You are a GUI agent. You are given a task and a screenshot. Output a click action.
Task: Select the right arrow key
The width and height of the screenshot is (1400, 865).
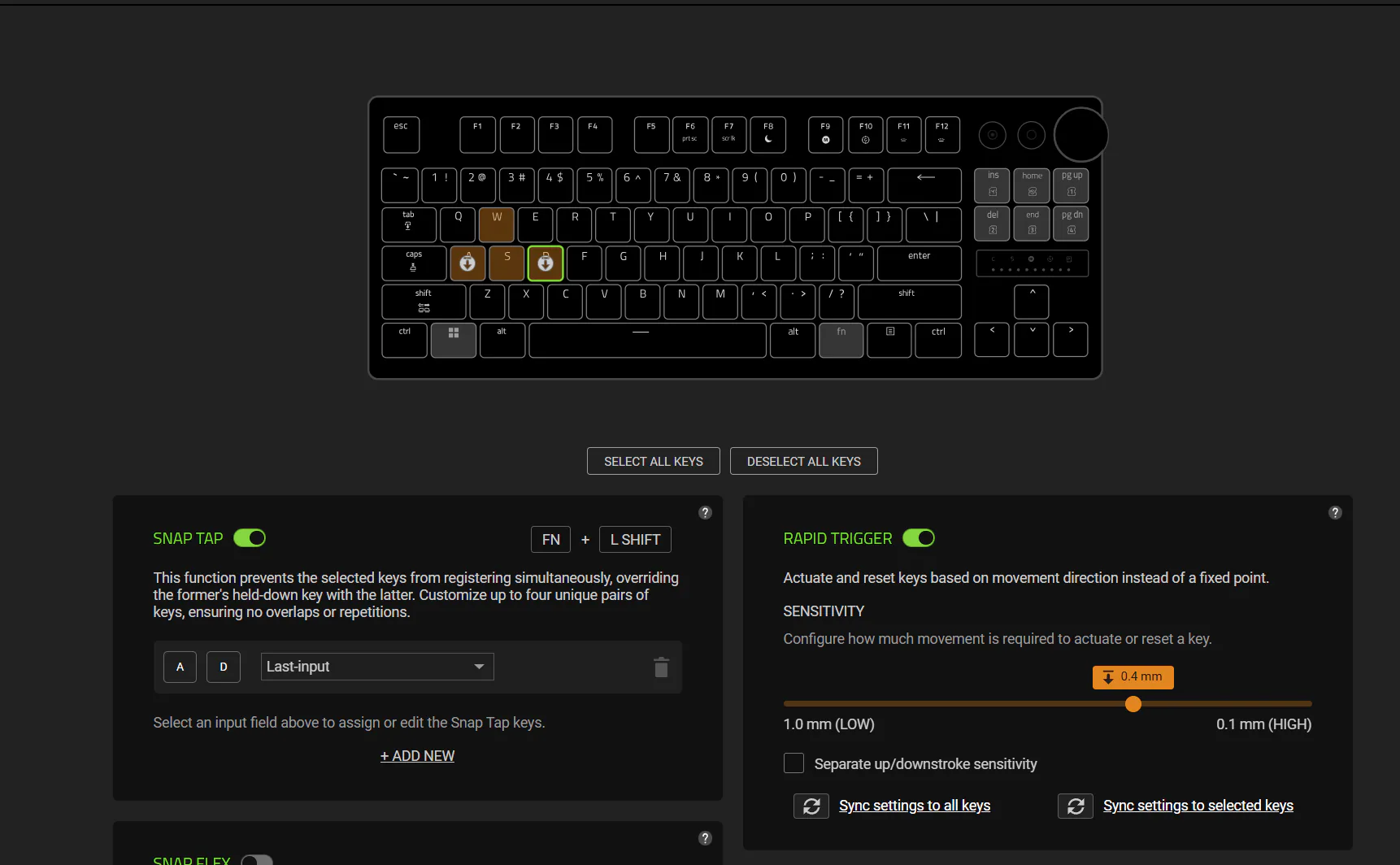coord(1071,340)
